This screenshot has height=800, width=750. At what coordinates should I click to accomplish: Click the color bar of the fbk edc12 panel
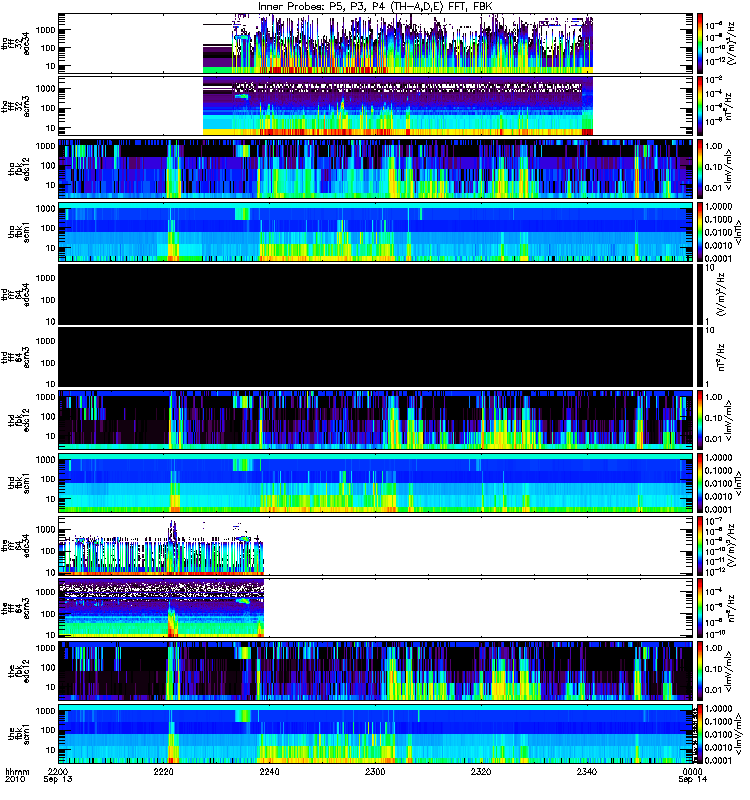pyautogui.click(x=700, y=671)
